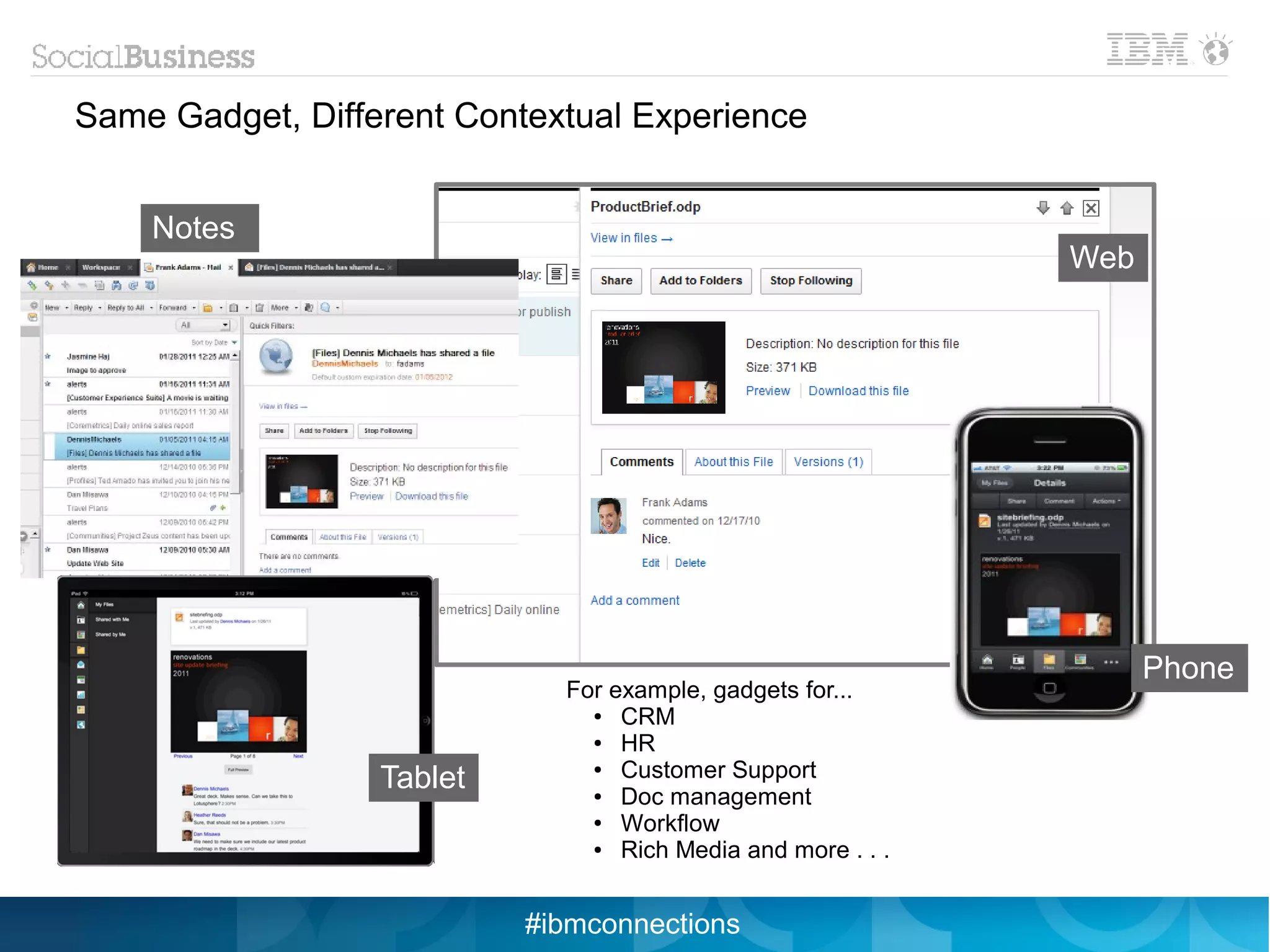Screen dimensions: 1270x952
Task: Click Share button in the Notes gadget
Action: tap(274, 430)
